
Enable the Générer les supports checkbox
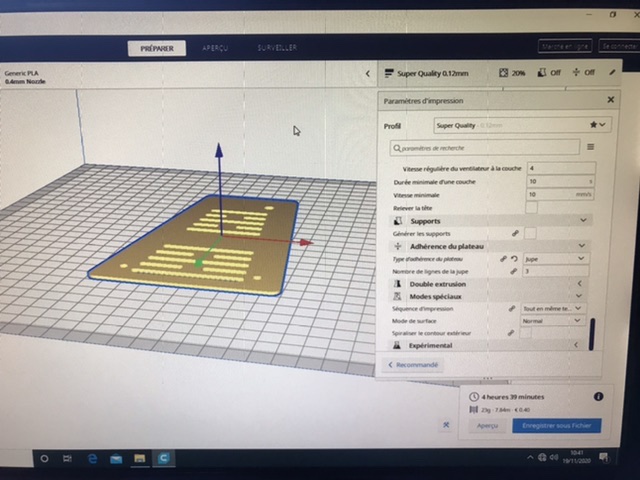point(532,232)
